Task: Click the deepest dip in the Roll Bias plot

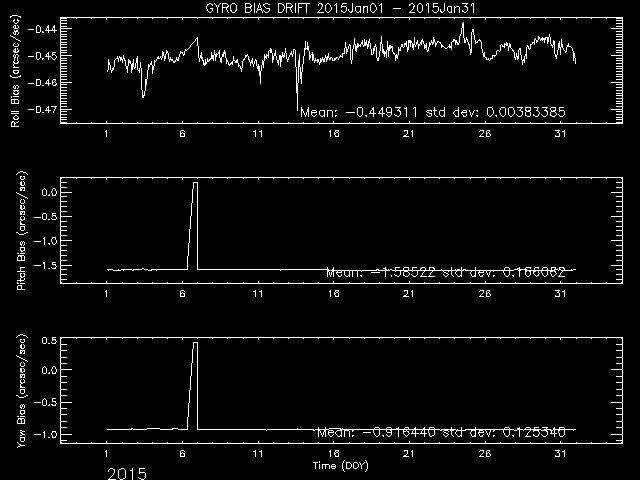Action: 297,110
